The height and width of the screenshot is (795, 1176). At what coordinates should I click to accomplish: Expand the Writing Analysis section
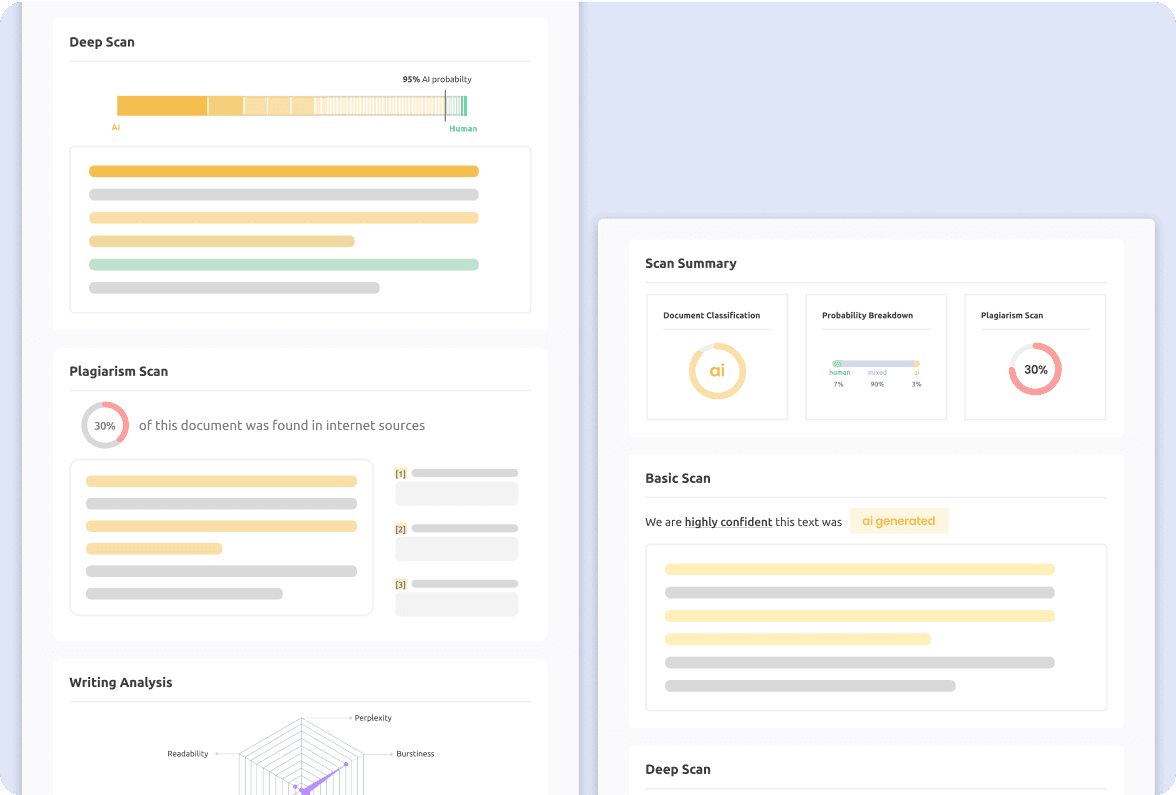120,682
